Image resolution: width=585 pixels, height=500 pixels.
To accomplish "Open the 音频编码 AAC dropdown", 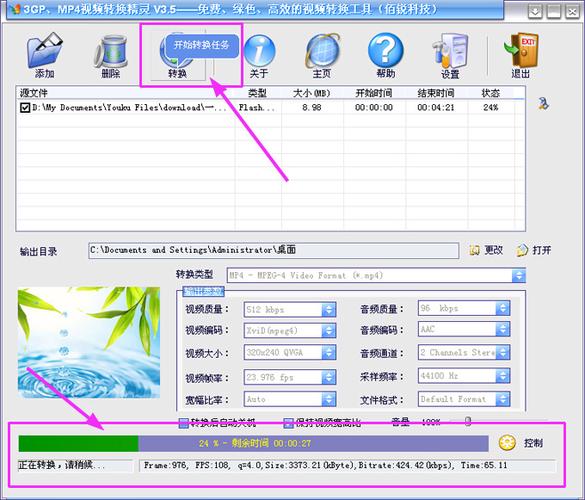I will pos(503,329).
